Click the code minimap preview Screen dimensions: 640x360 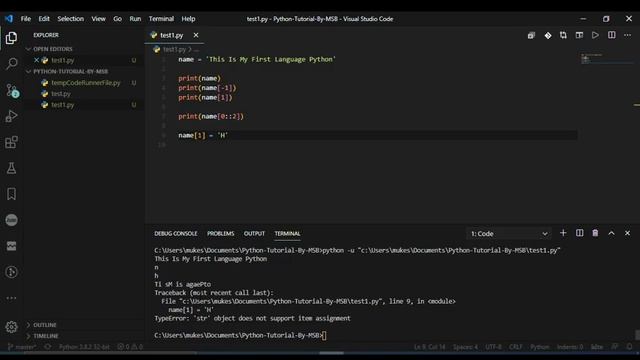(606, 58)
